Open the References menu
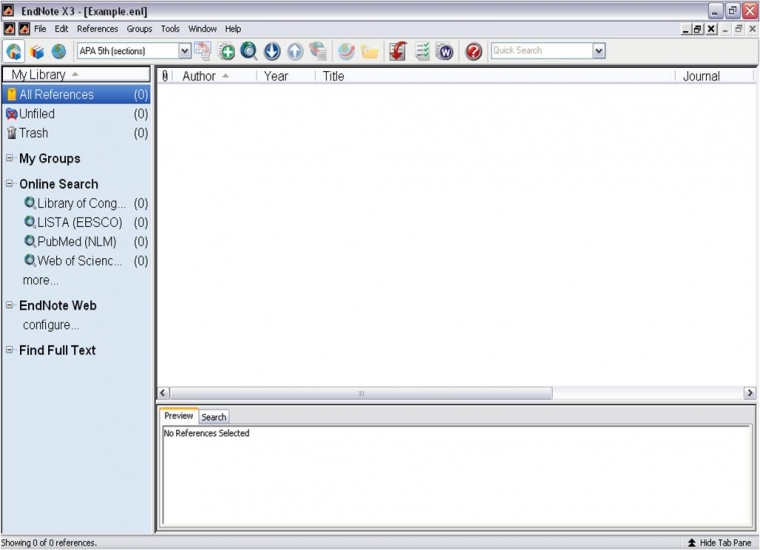This screenshot has width=760, height=550. click(97, 29)
